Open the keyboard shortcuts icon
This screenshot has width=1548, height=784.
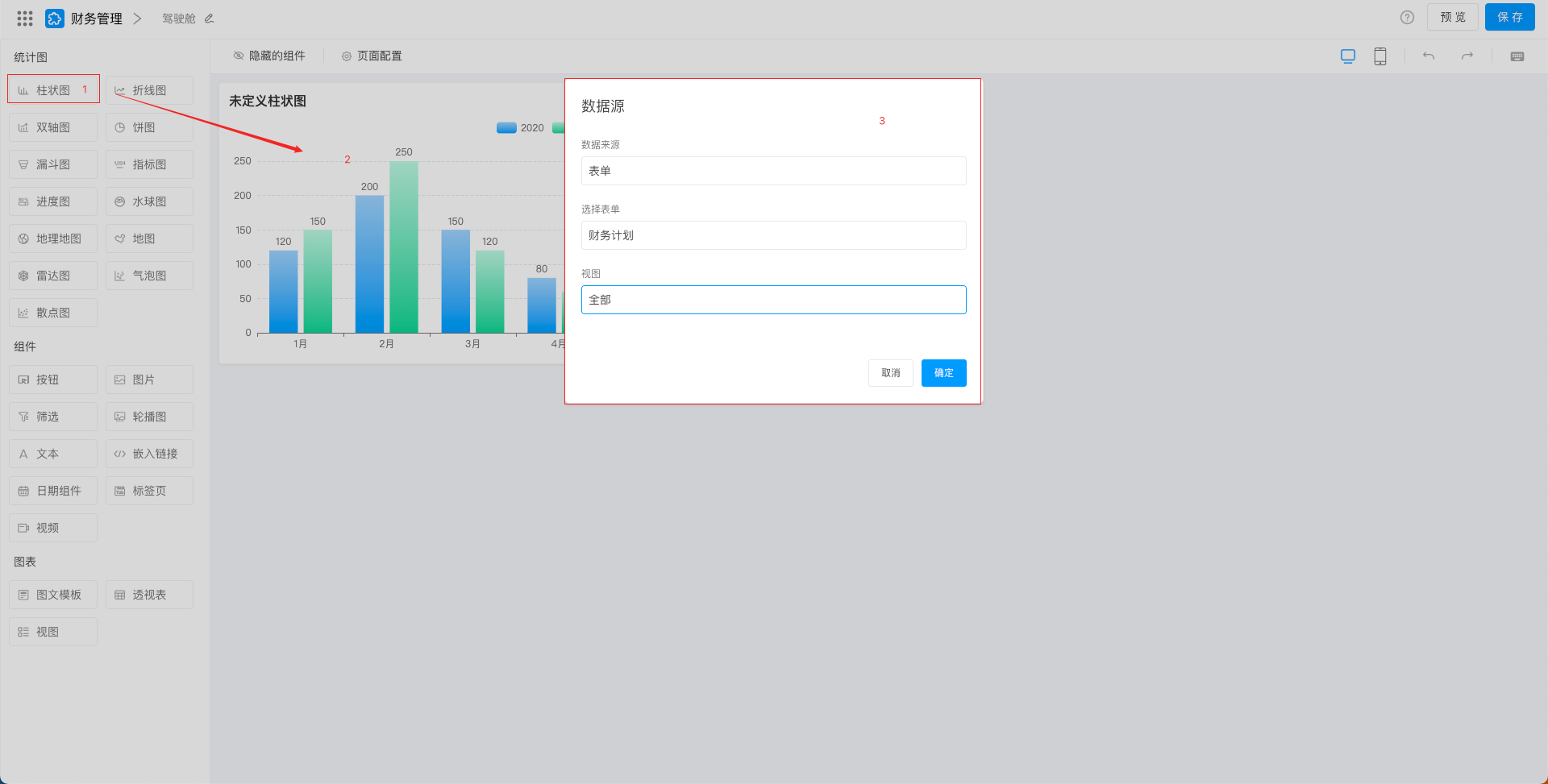(x=1517, y=56)
